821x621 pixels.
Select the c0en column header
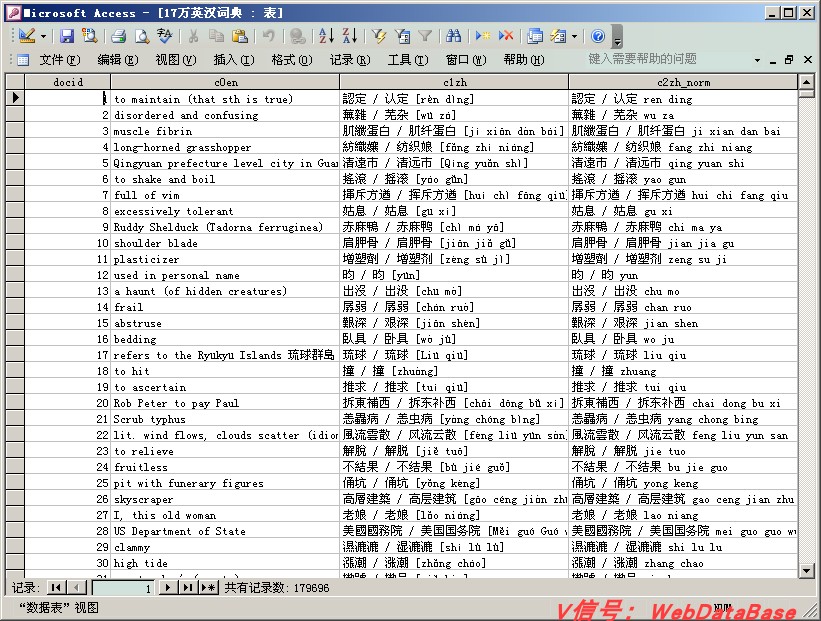pyautogui.click(x=225, y=82)
